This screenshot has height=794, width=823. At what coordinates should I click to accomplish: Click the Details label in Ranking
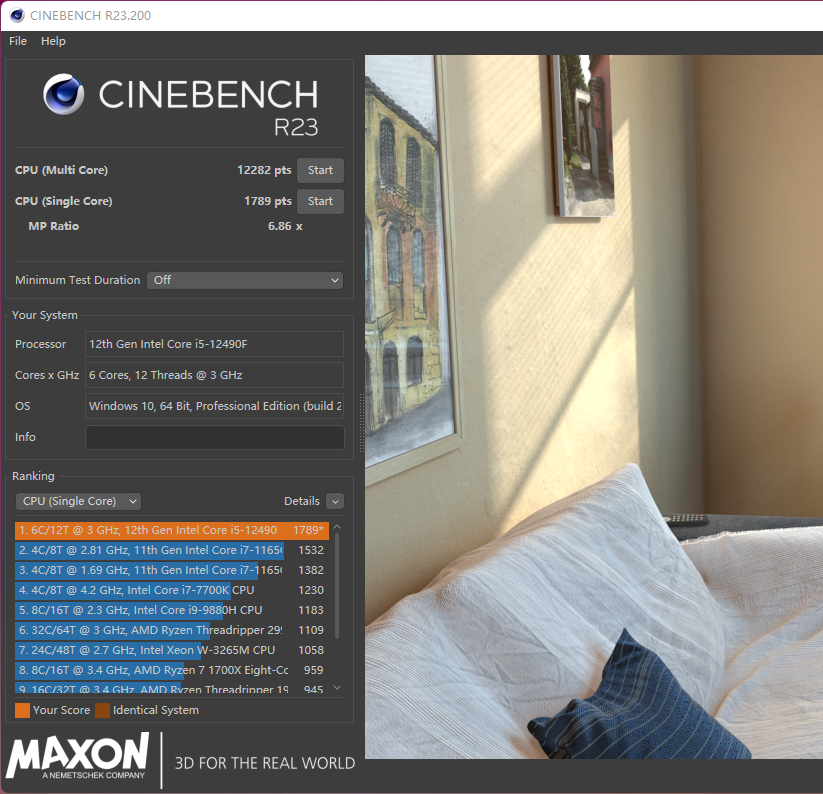pyautogui.click(x=302, y=501)
